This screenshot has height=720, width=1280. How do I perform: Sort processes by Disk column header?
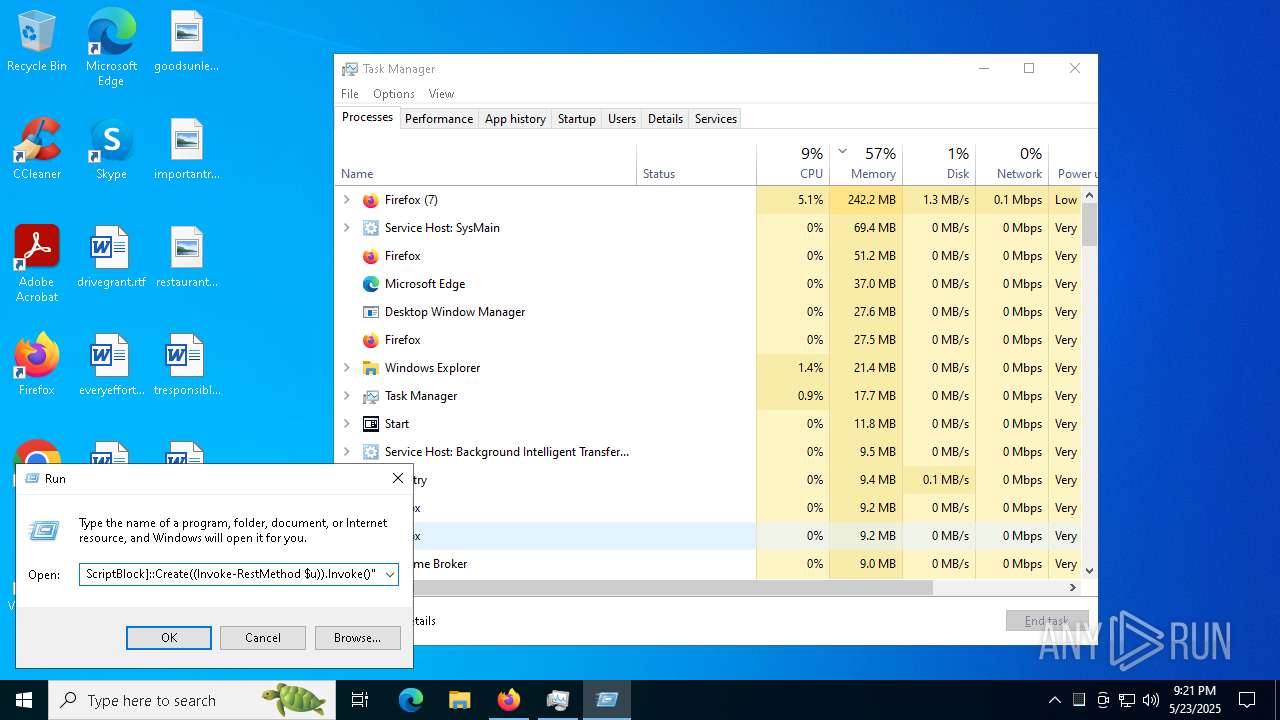[939, 164]
